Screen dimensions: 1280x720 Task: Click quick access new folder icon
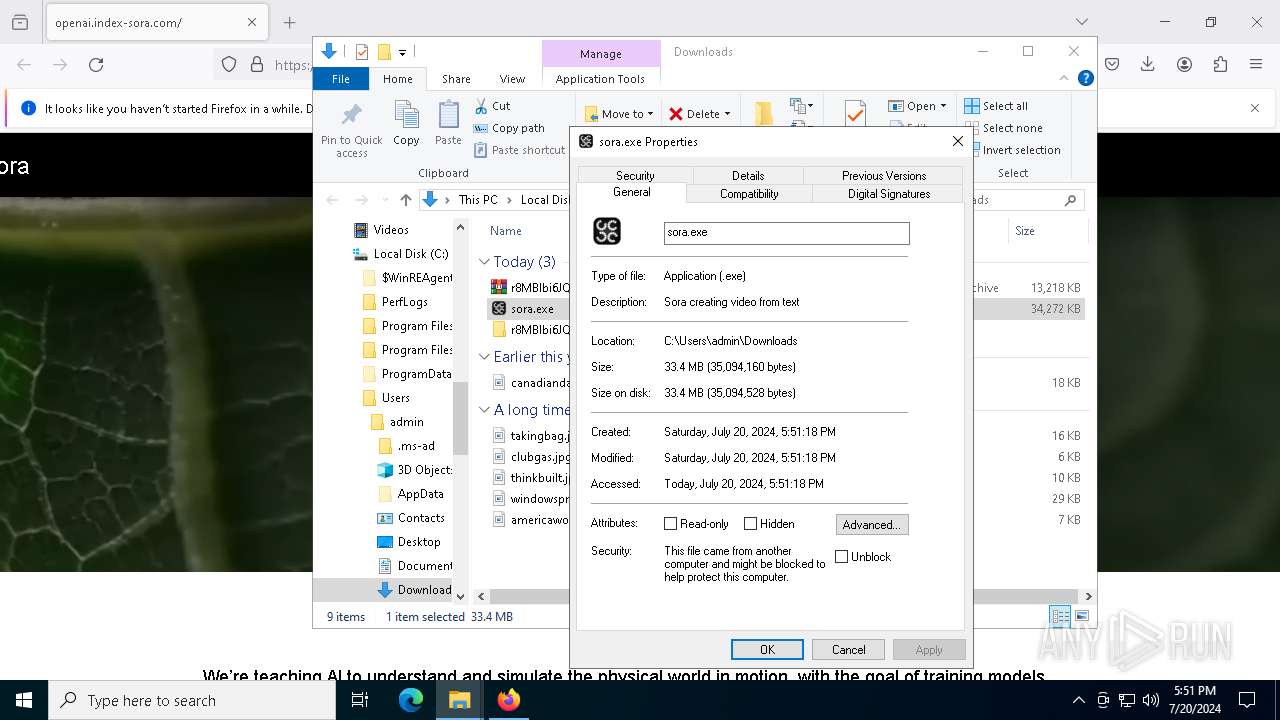383,52
